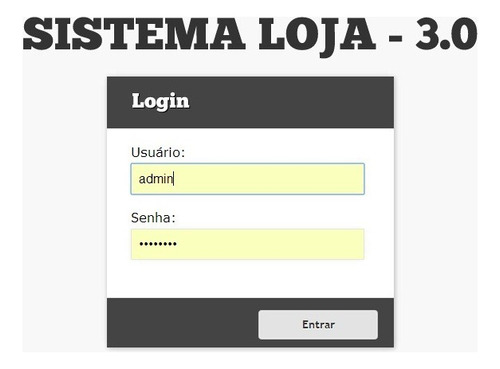Click the Login heading text
The height and width of the screenshot is (369, 500).
click(160, 101)
